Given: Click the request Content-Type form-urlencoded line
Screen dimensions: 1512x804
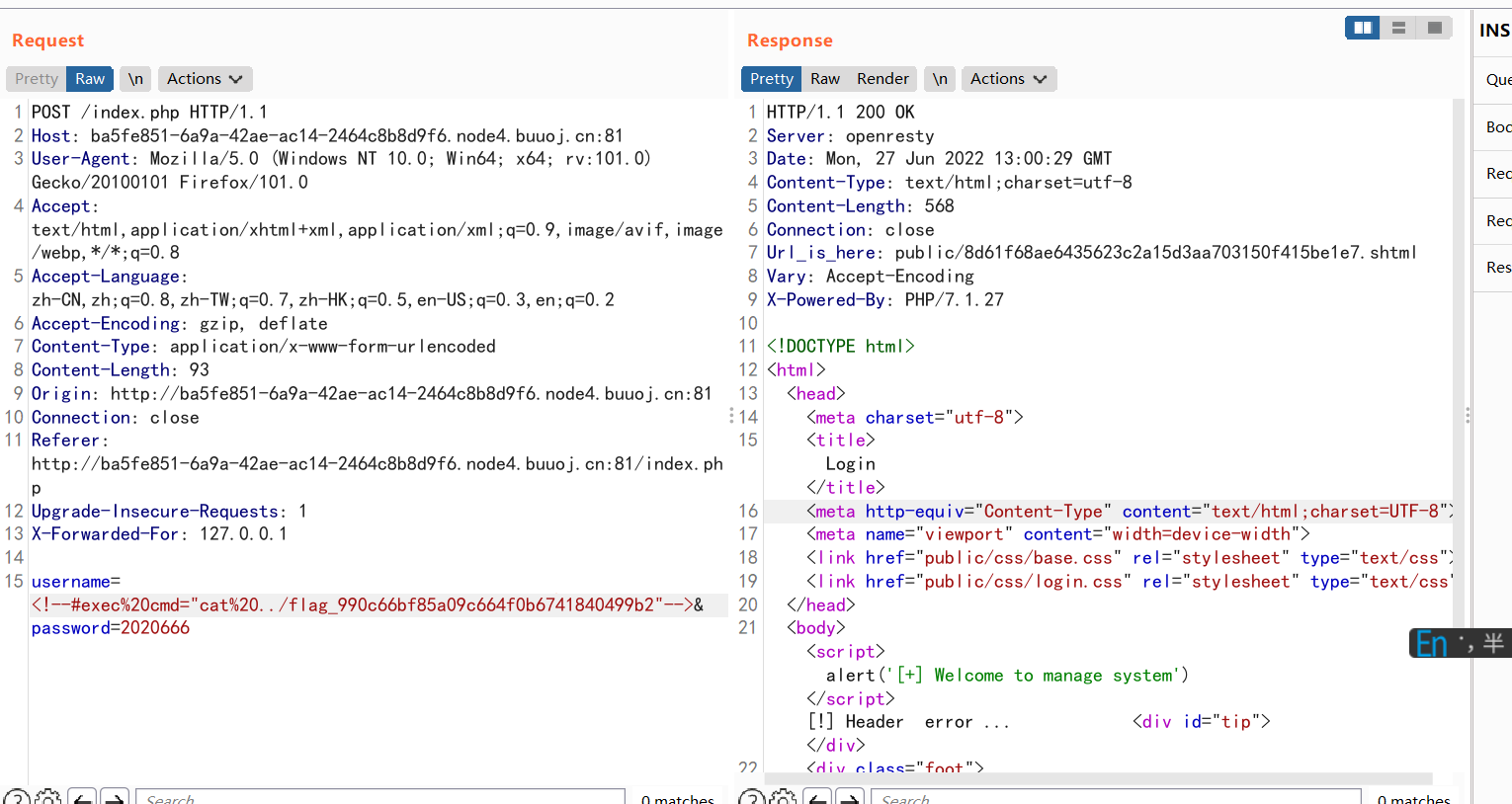Looking at the screenshot, I should coord(264,347).
